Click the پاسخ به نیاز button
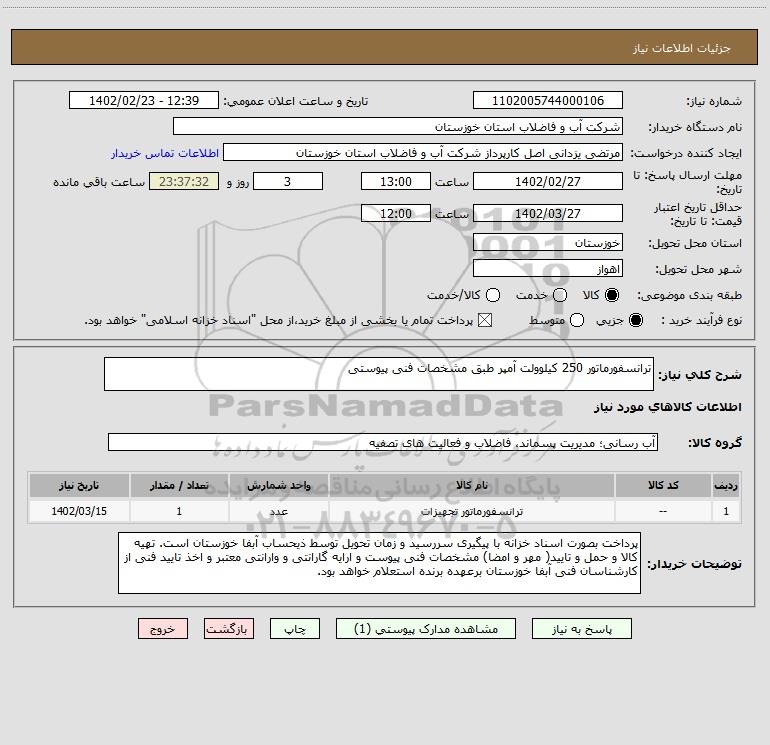Image resolution: width=770 pixels, height=745 pixels. [581, 629]
